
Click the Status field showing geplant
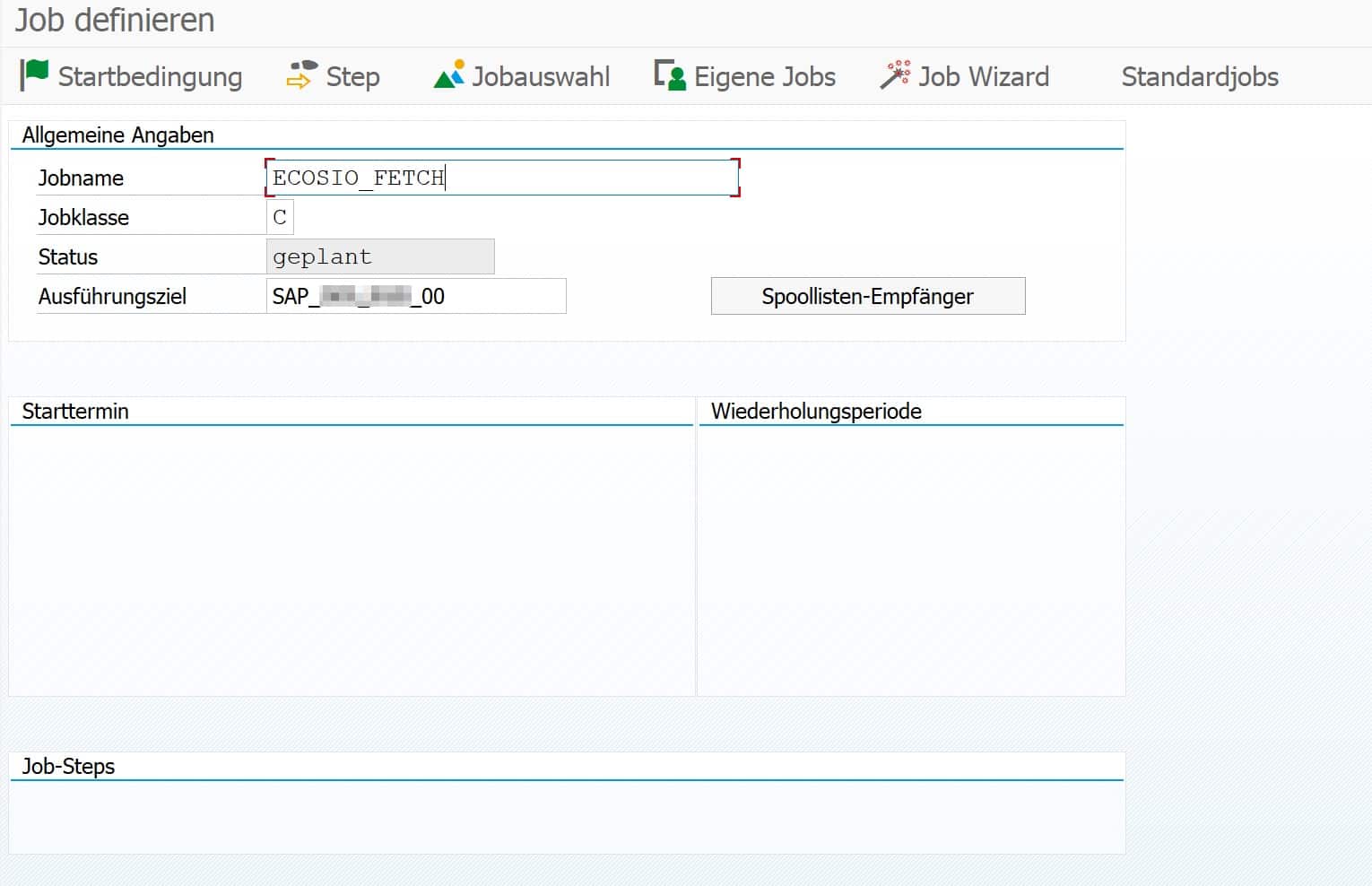(x=380, y=256)
